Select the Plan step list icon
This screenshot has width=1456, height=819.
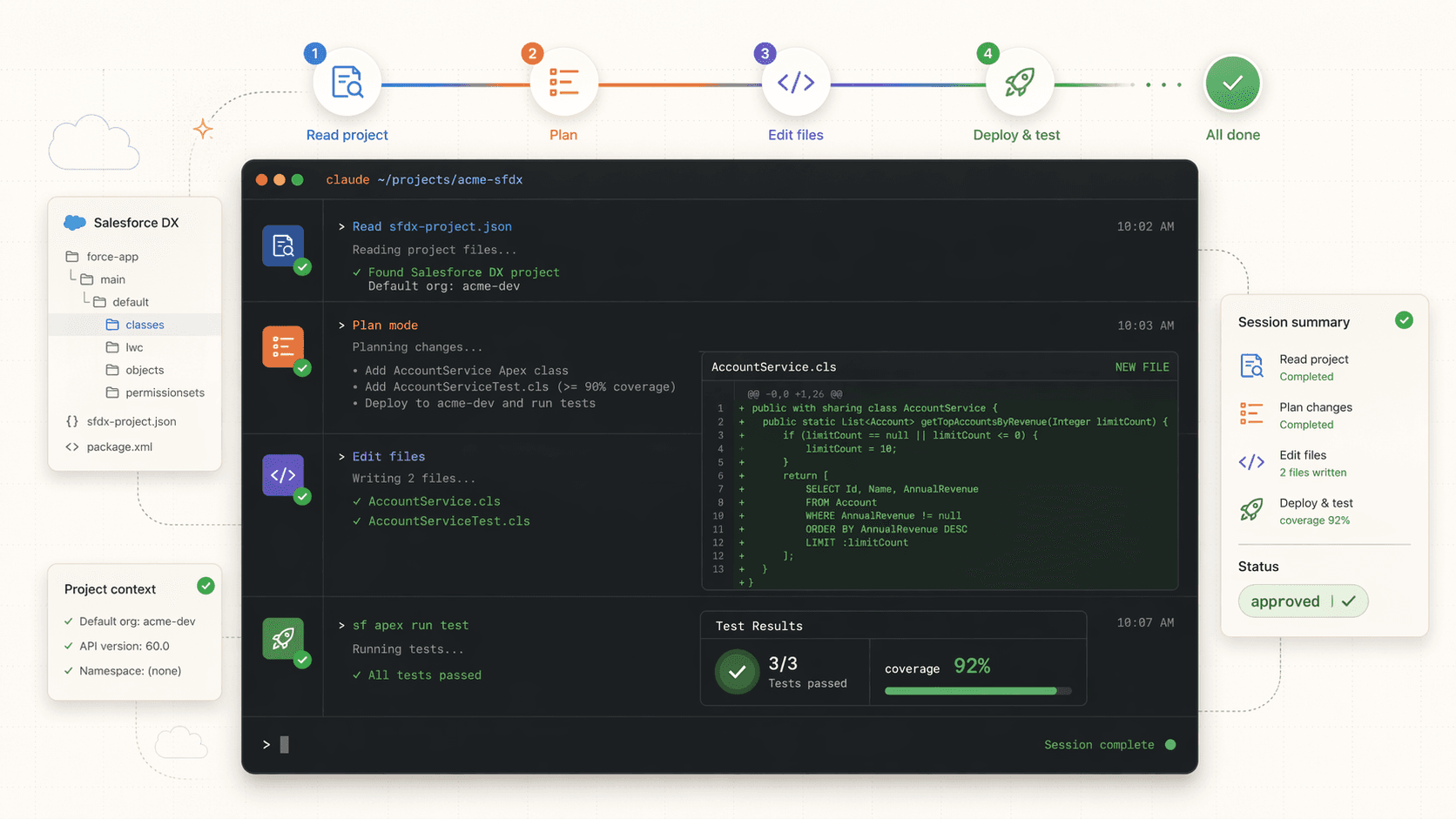click(x=563, y=83)
